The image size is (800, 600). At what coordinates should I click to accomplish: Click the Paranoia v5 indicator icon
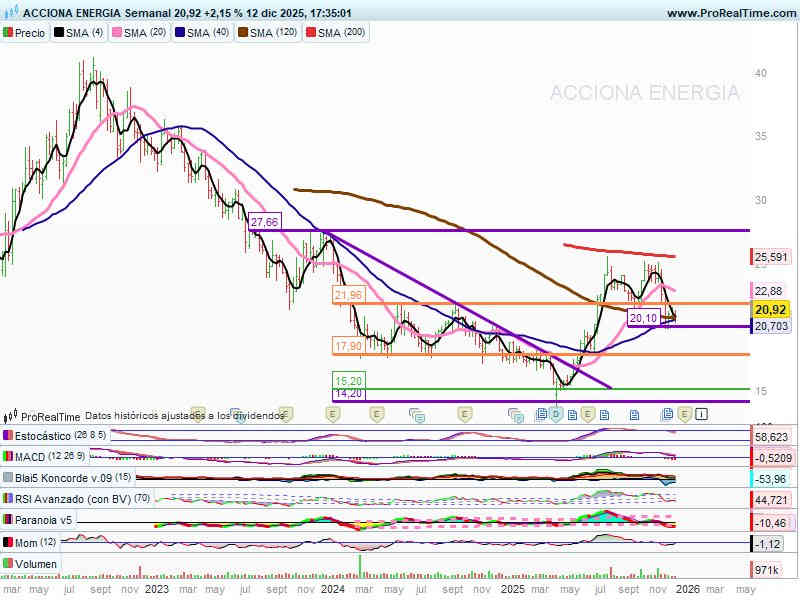click(x=8, y=520)
